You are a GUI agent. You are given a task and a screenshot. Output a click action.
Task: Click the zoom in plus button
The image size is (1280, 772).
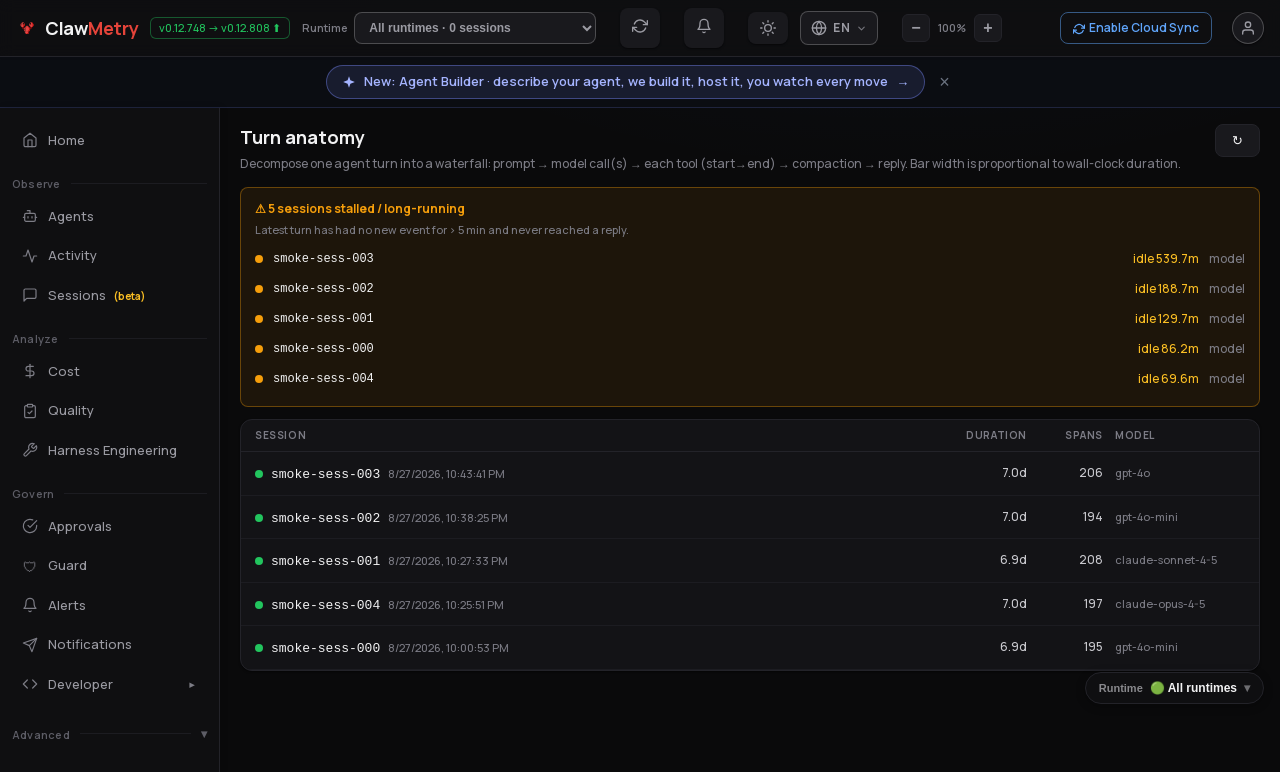988,28
